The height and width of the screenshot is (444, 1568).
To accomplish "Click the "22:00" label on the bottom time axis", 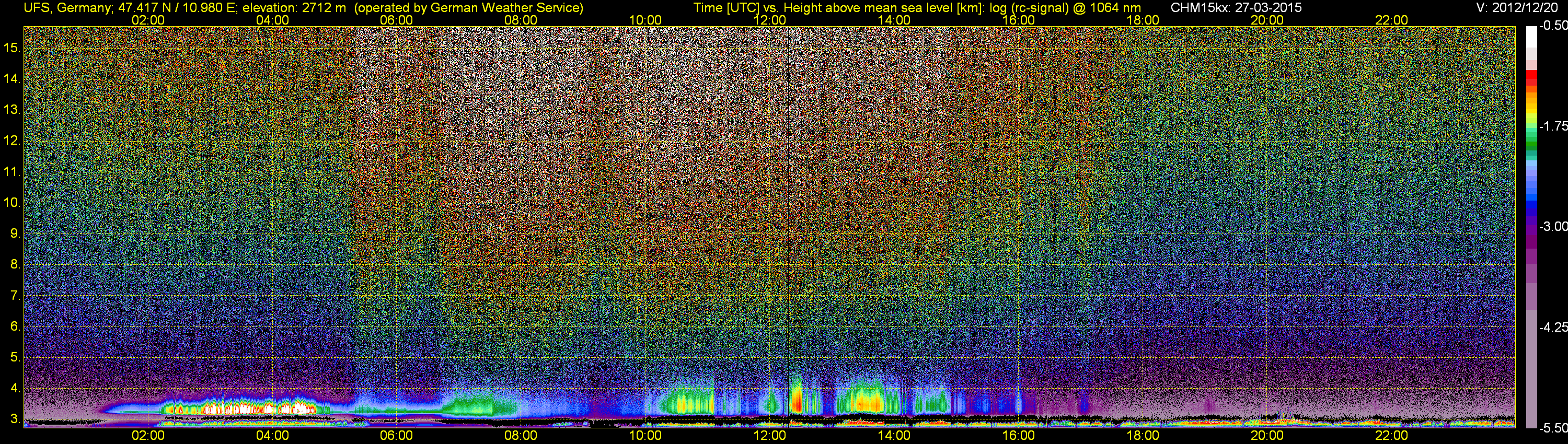I will [1391, 436].
